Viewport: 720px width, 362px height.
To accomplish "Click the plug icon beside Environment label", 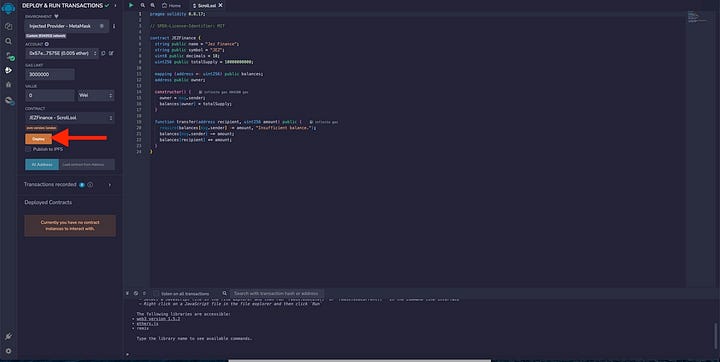I will (56, 17).
